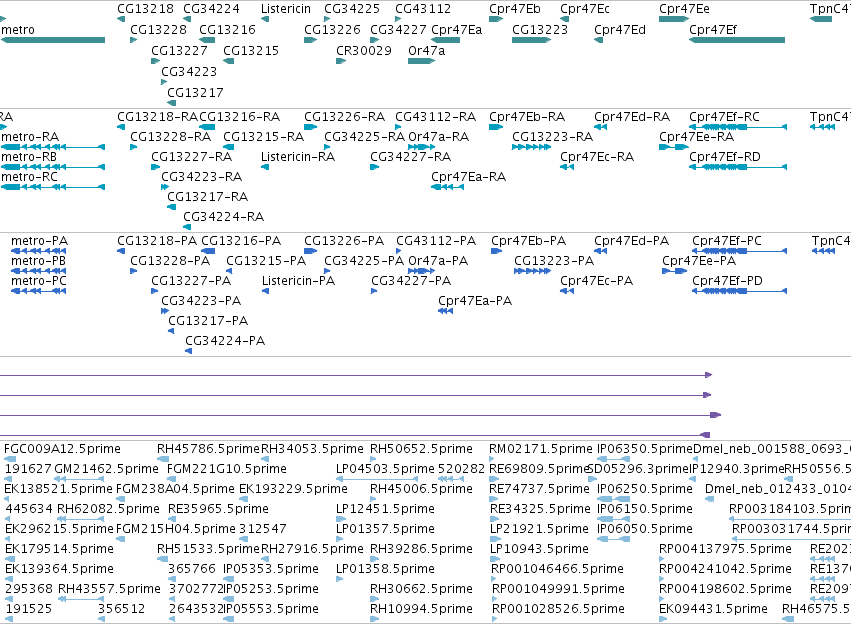Select the LP04503.5prime EST label
851x624 pixels.
[385, 469]
